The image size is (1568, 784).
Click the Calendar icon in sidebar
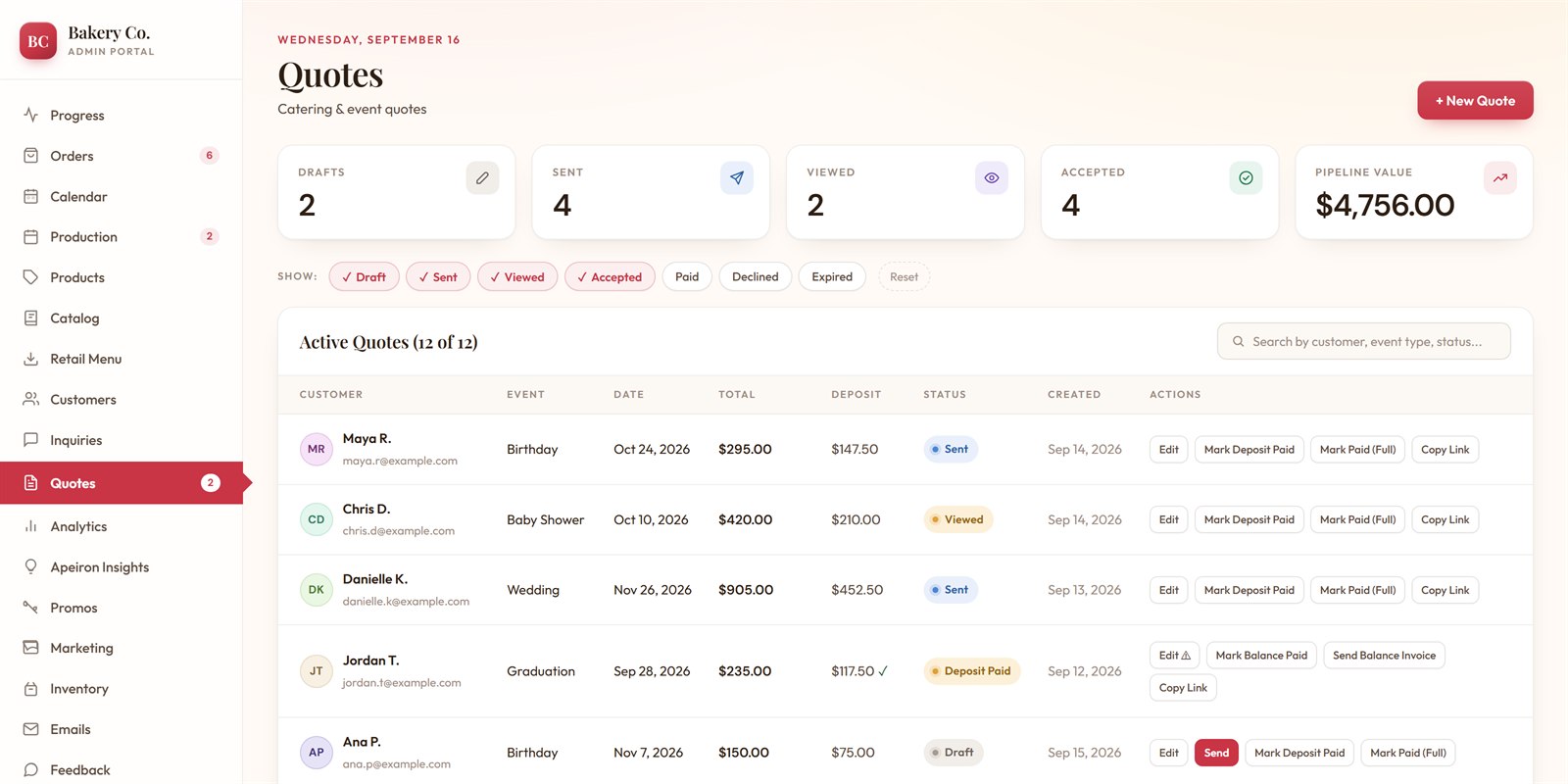[30, 196]
